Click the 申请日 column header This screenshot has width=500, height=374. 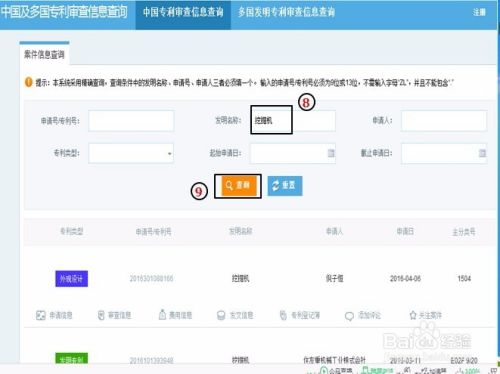[x=405, y=231]
